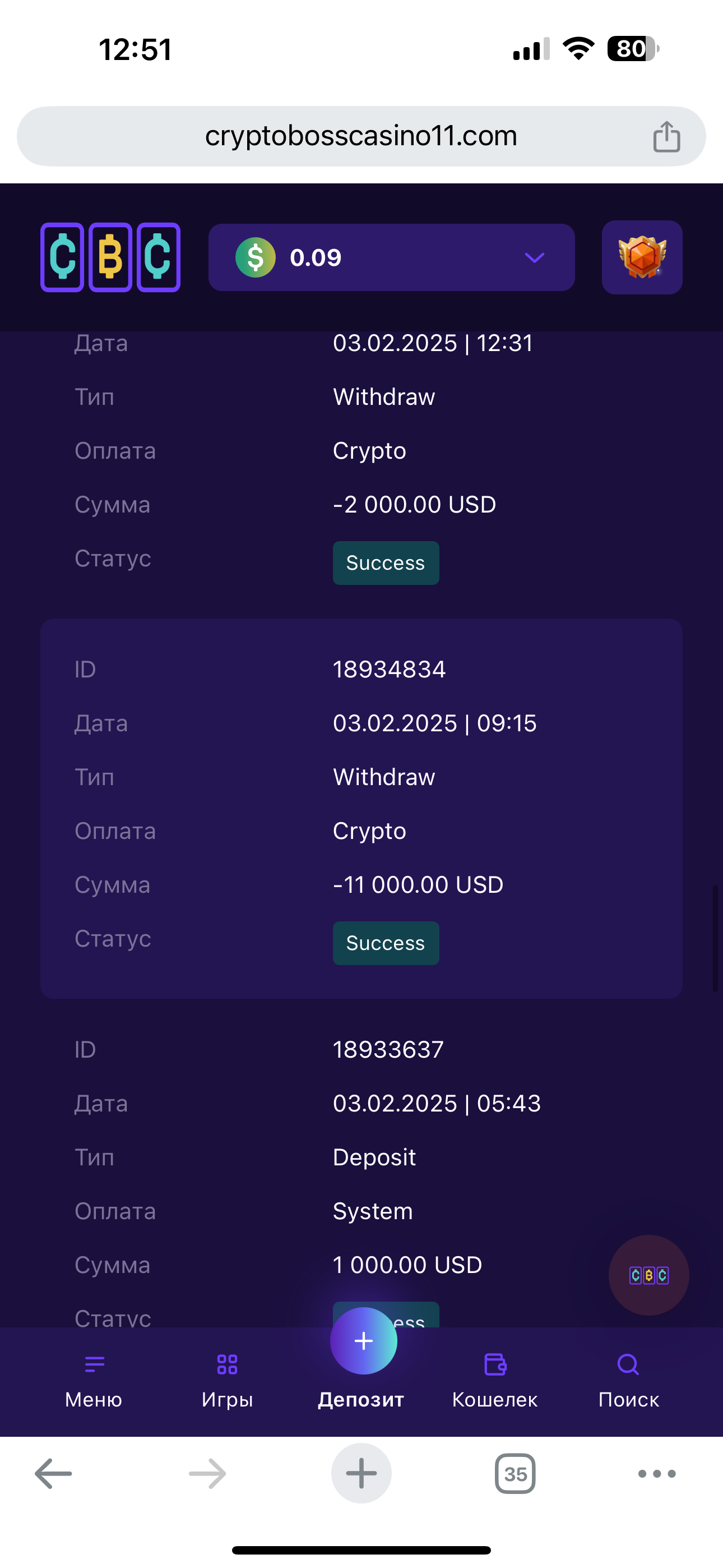The height and width of the screenshot is (1568, 723).
Task: Click the page scrollbar on right edge
Action: click(x=716, y=938)
